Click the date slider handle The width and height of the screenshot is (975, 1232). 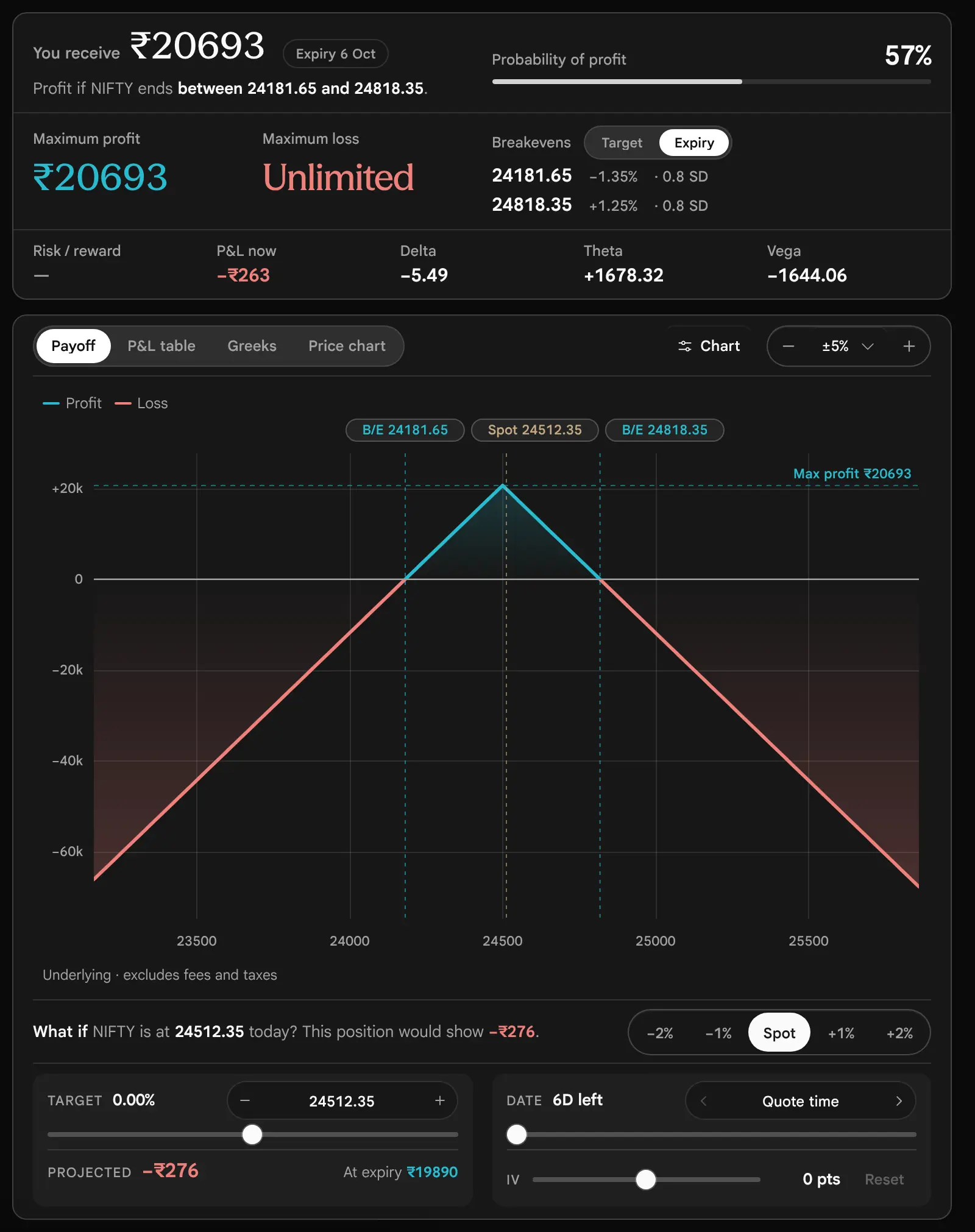517,1134
